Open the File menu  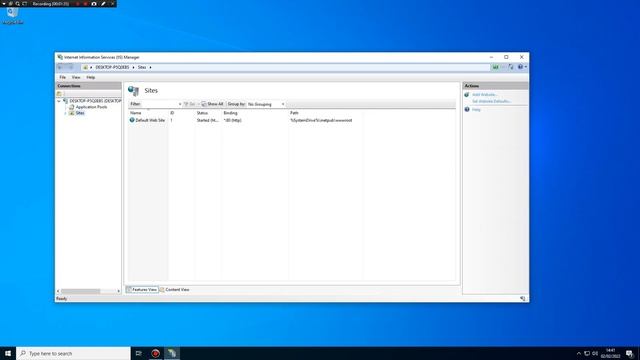(x=62, y=77)
